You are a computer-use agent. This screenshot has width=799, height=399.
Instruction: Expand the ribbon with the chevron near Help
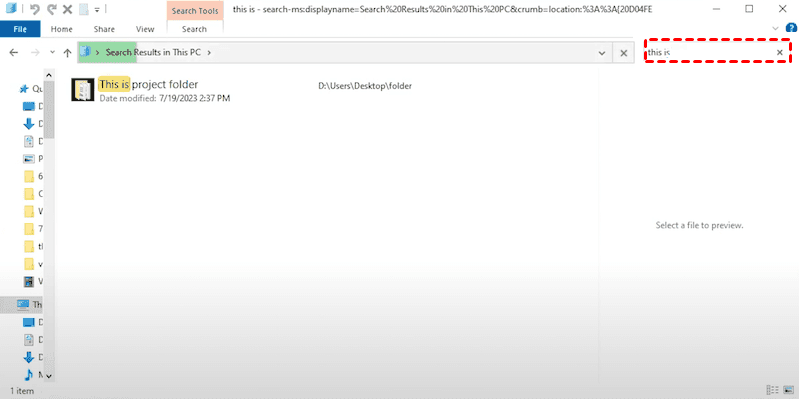pyautogui.click(x=776, y=29)
